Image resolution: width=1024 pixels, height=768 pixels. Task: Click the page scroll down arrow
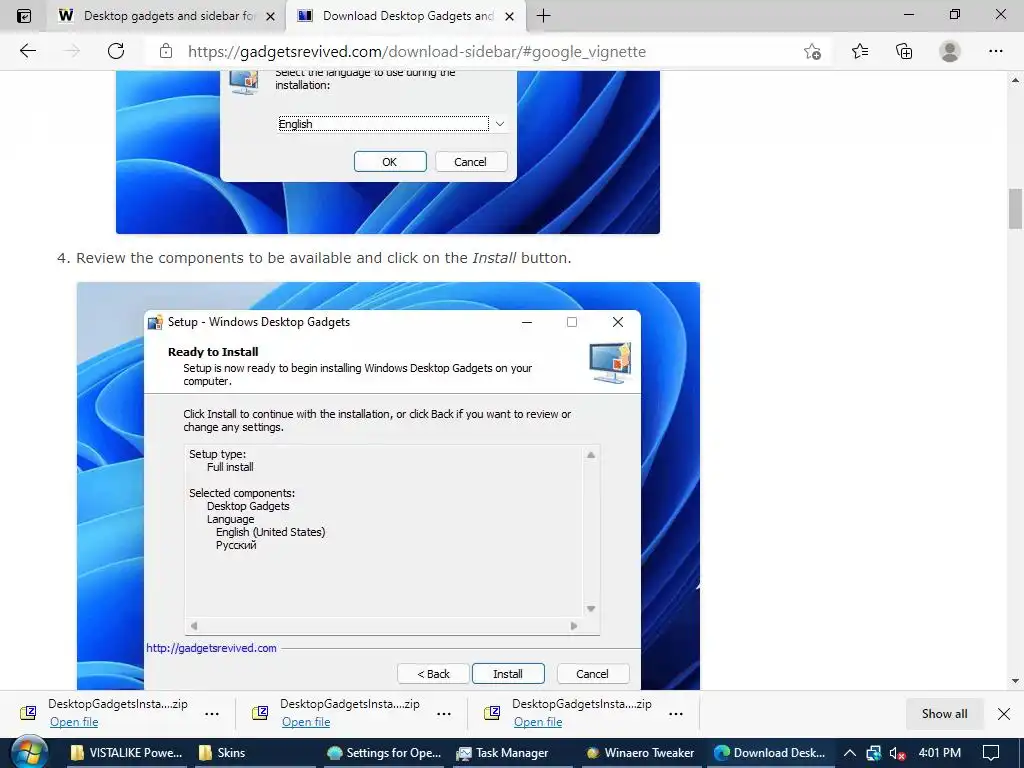[x=1016, y=681]
